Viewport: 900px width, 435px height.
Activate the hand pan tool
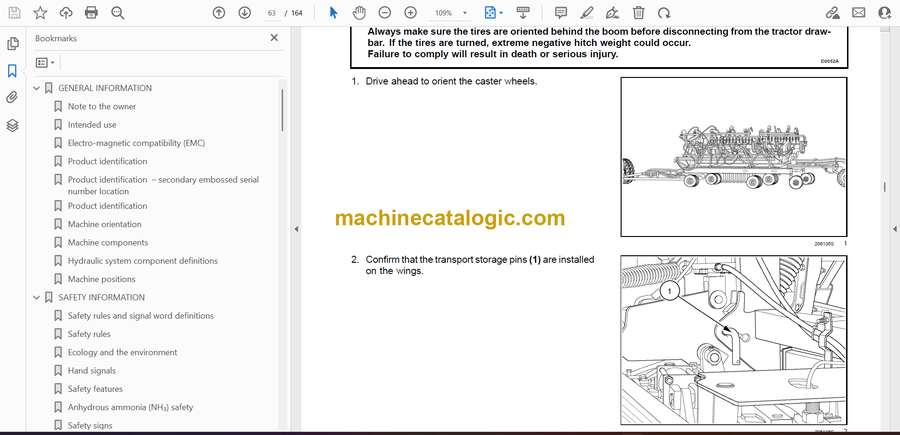point(359,13)
